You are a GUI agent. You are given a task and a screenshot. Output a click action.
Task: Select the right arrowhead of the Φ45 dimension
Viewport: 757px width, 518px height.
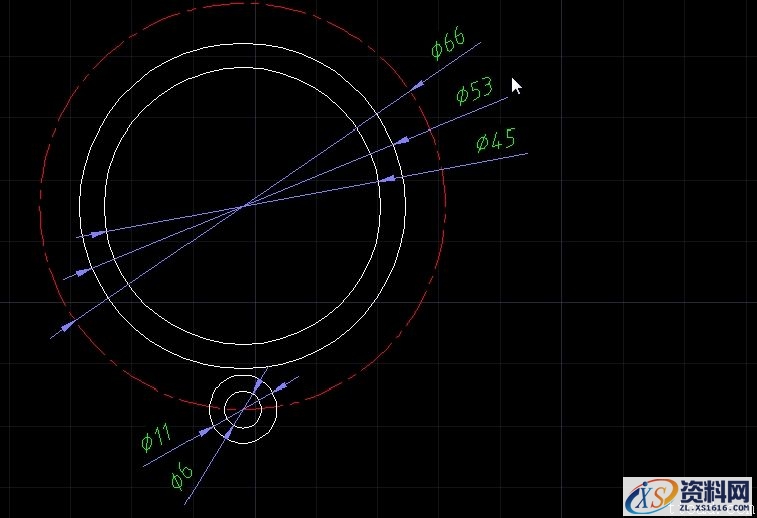tap(386, 179)
